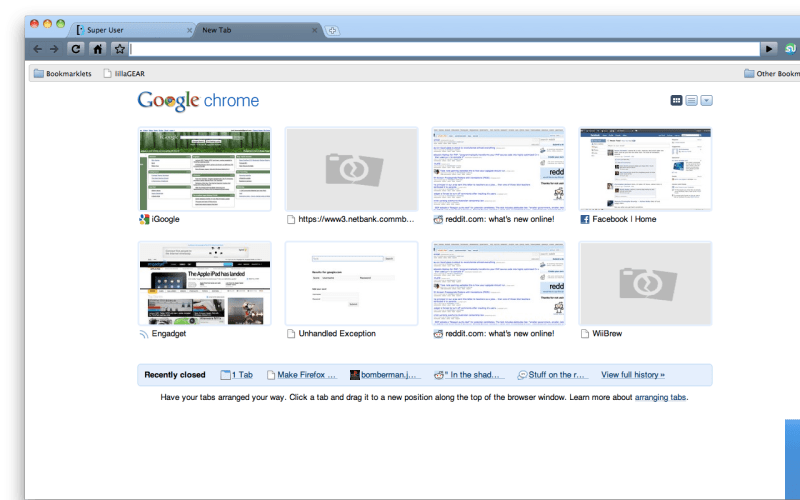Click the arranging tabs link

tap(660, 397)
